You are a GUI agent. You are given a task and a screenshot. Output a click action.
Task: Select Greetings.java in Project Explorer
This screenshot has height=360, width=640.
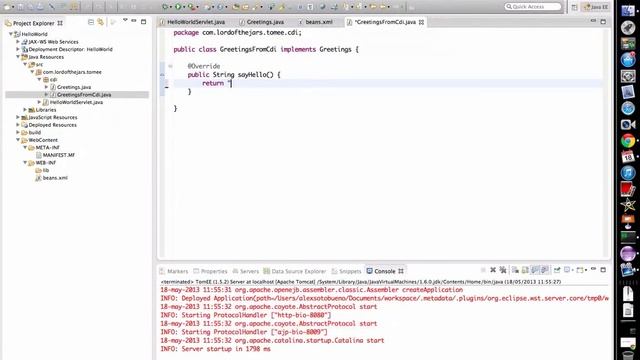coord(74,87)
